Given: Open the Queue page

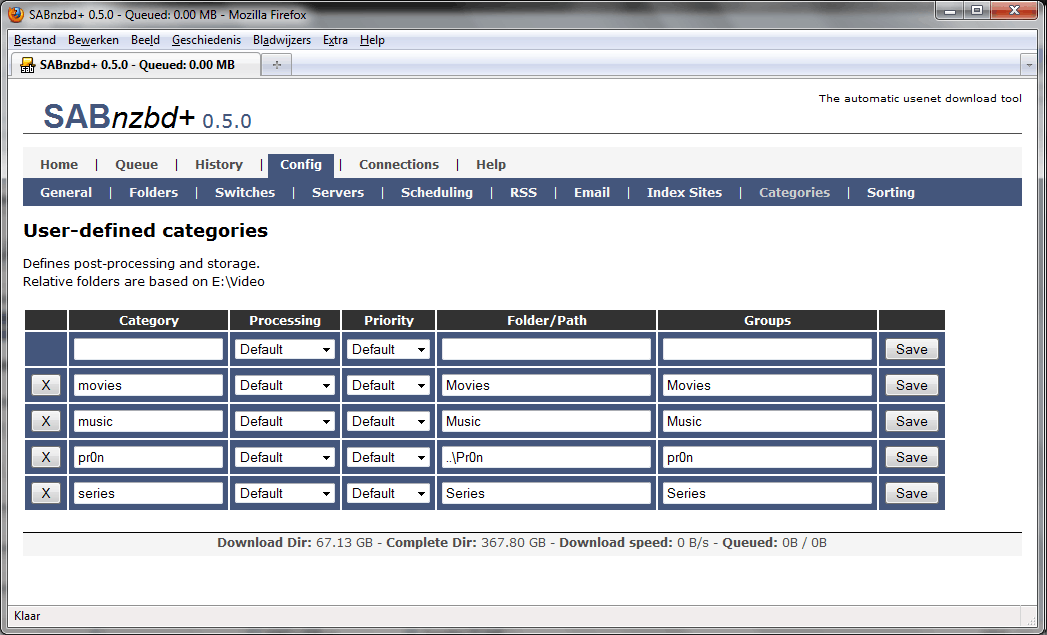Looking at the screenshot, I should (136, 164).
